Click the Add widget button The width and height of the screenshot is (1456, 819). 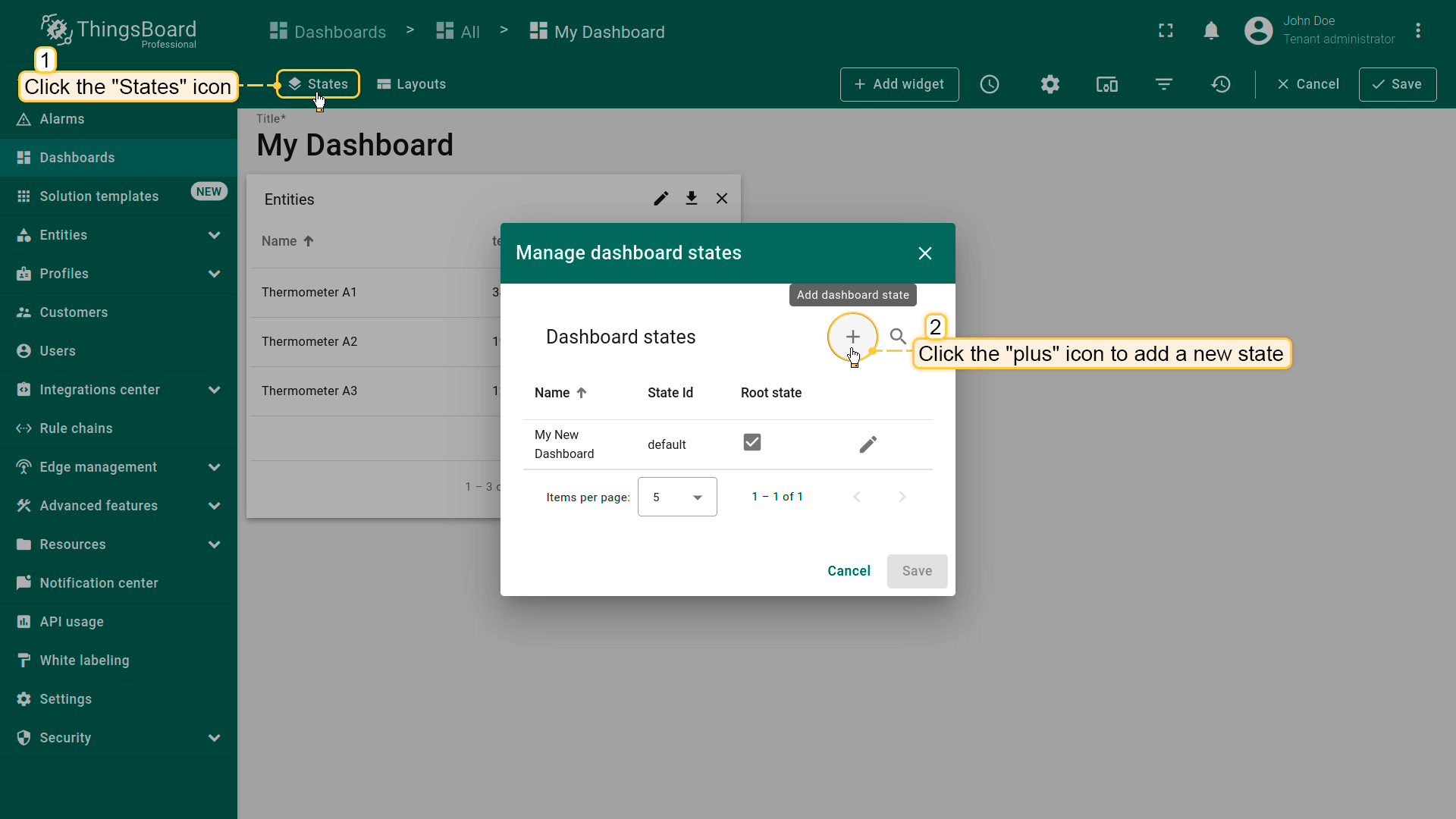[899, 84]
